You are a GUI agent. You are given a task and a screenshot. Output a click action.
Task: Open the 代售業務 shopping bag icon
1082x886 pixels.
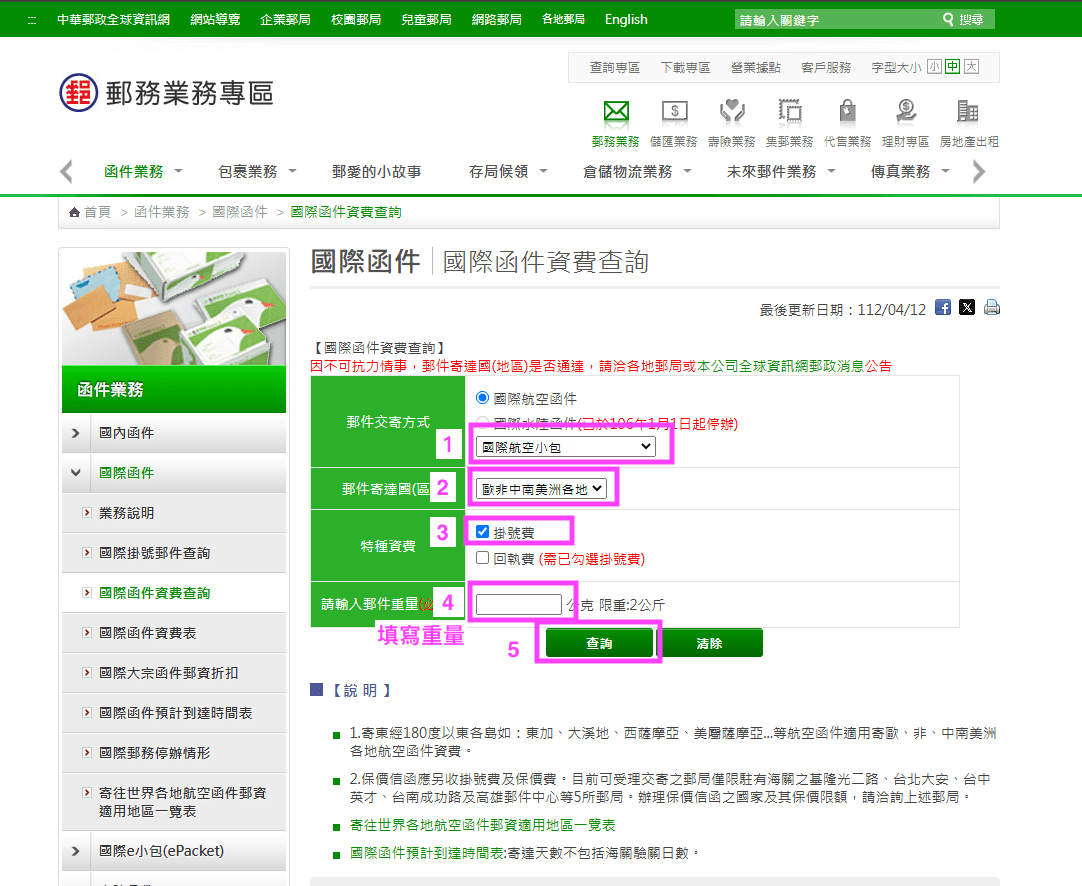(847, 112)
